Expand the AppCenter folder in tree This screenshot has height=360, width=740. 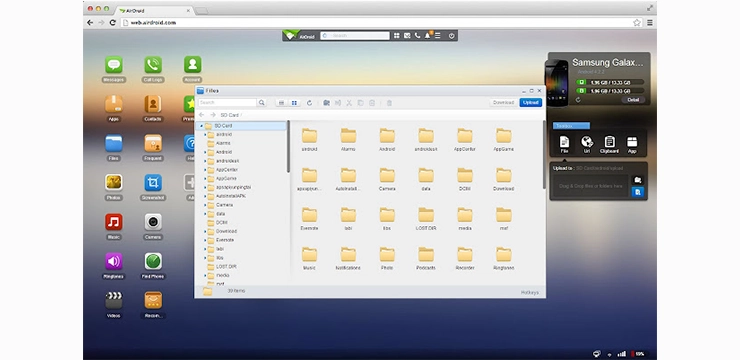click(x=205, y=169)
